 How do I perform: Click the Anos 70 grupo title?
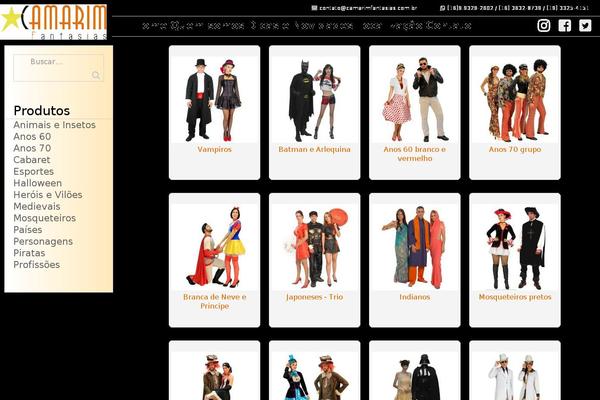coord(515,149)
